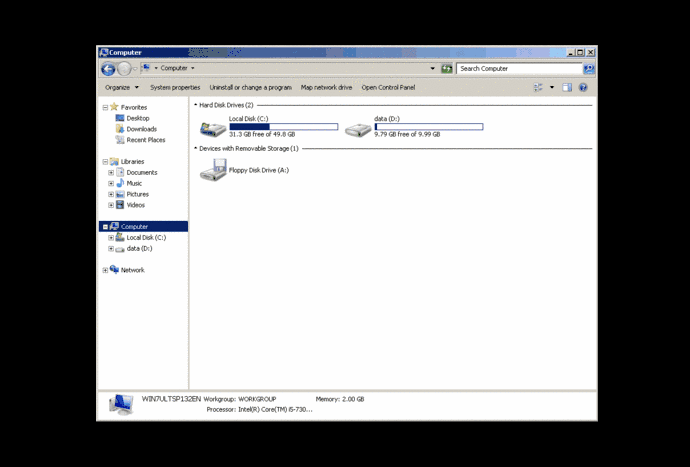
Task: Open Desktop in Favorites
Action: 138,118
